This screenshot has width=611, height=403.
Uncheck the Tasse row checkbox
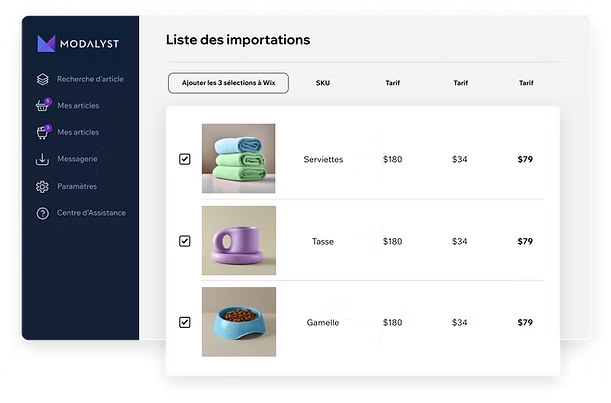185,241
